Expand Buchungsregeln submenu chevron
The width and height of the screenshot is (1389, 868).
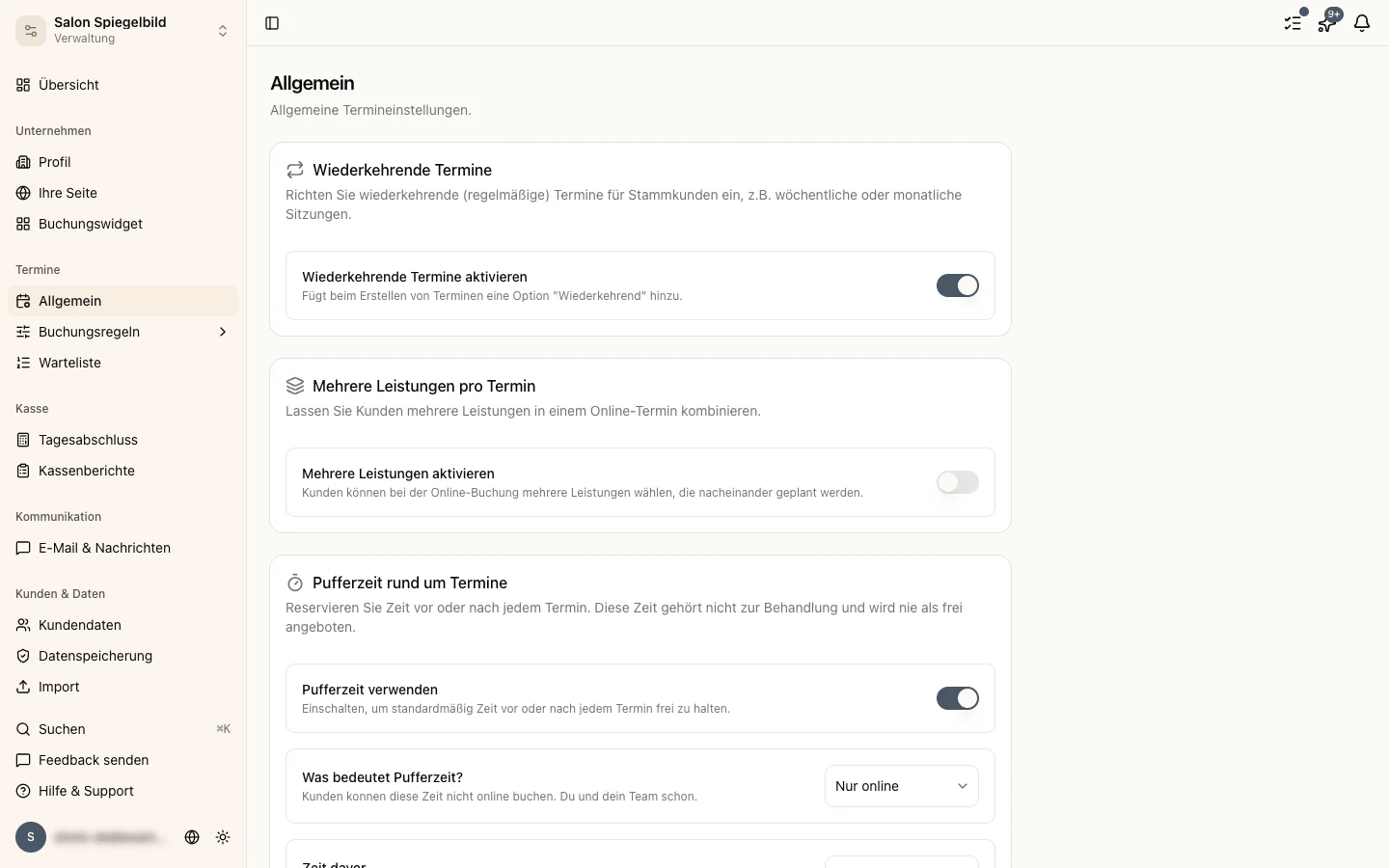click(223, 332)
